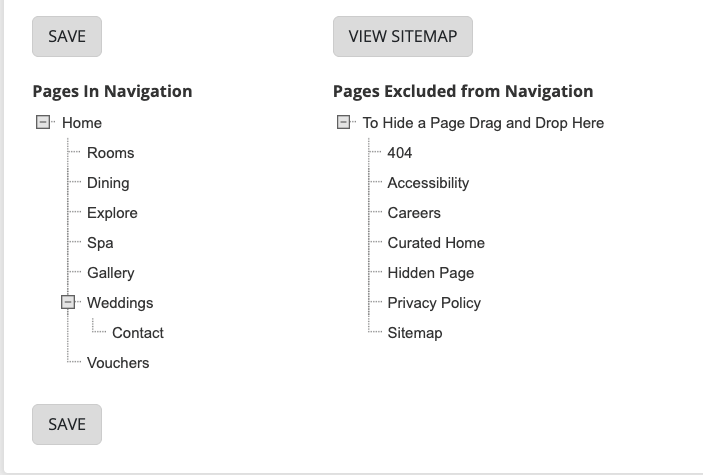Click the Weddings page label
The image size is (703, 475).
[x=120, y=303]
